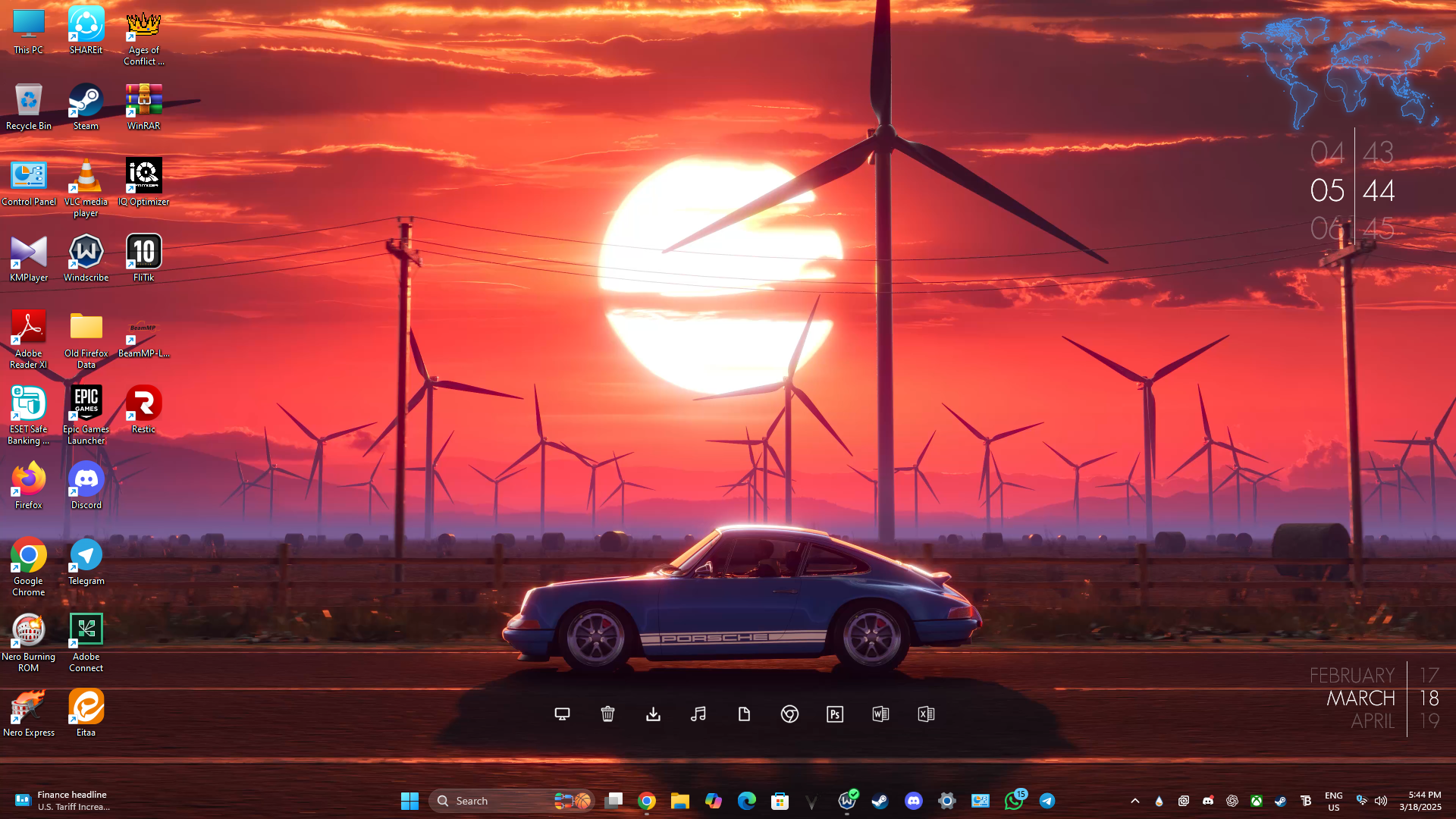Viewport: 1456px width, 819px height.
Task: Click the Discord tray icon with notification
Action: click(1208, 801)
